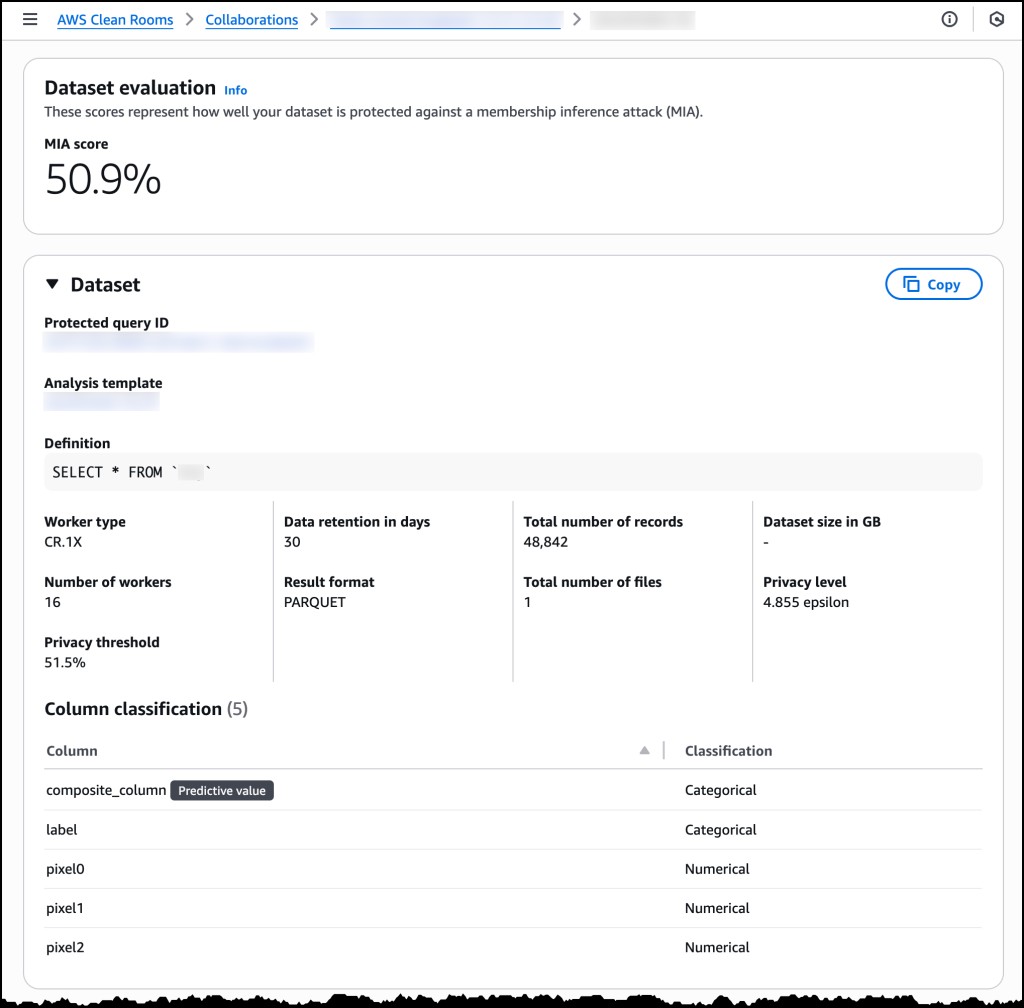Image resolution: width=1024 pixels, height=1008 pixels.
Task: Click the blurred breadcrumb item after Collaborations
Action: [x=445, y=19]
